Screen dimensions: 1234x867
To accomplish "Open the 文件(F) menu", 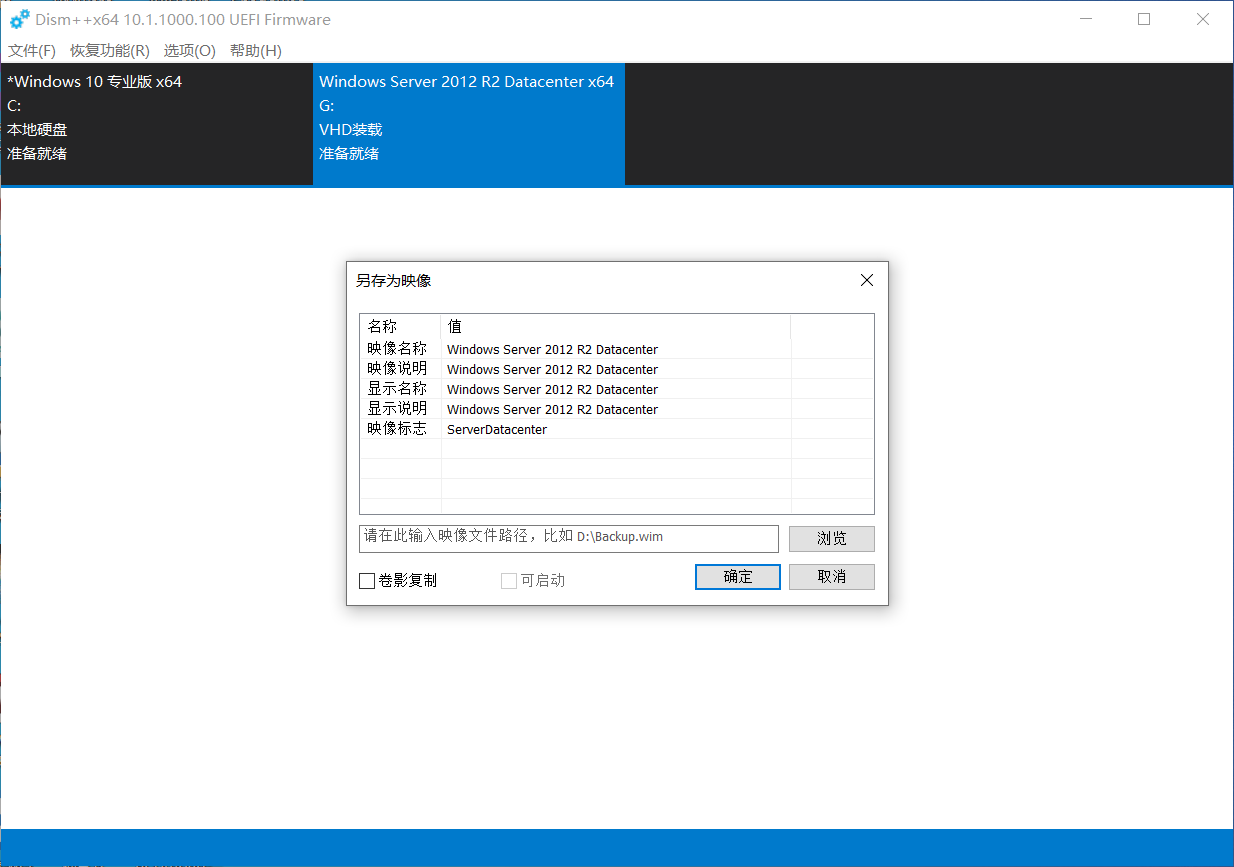I will tap(32, 51).
